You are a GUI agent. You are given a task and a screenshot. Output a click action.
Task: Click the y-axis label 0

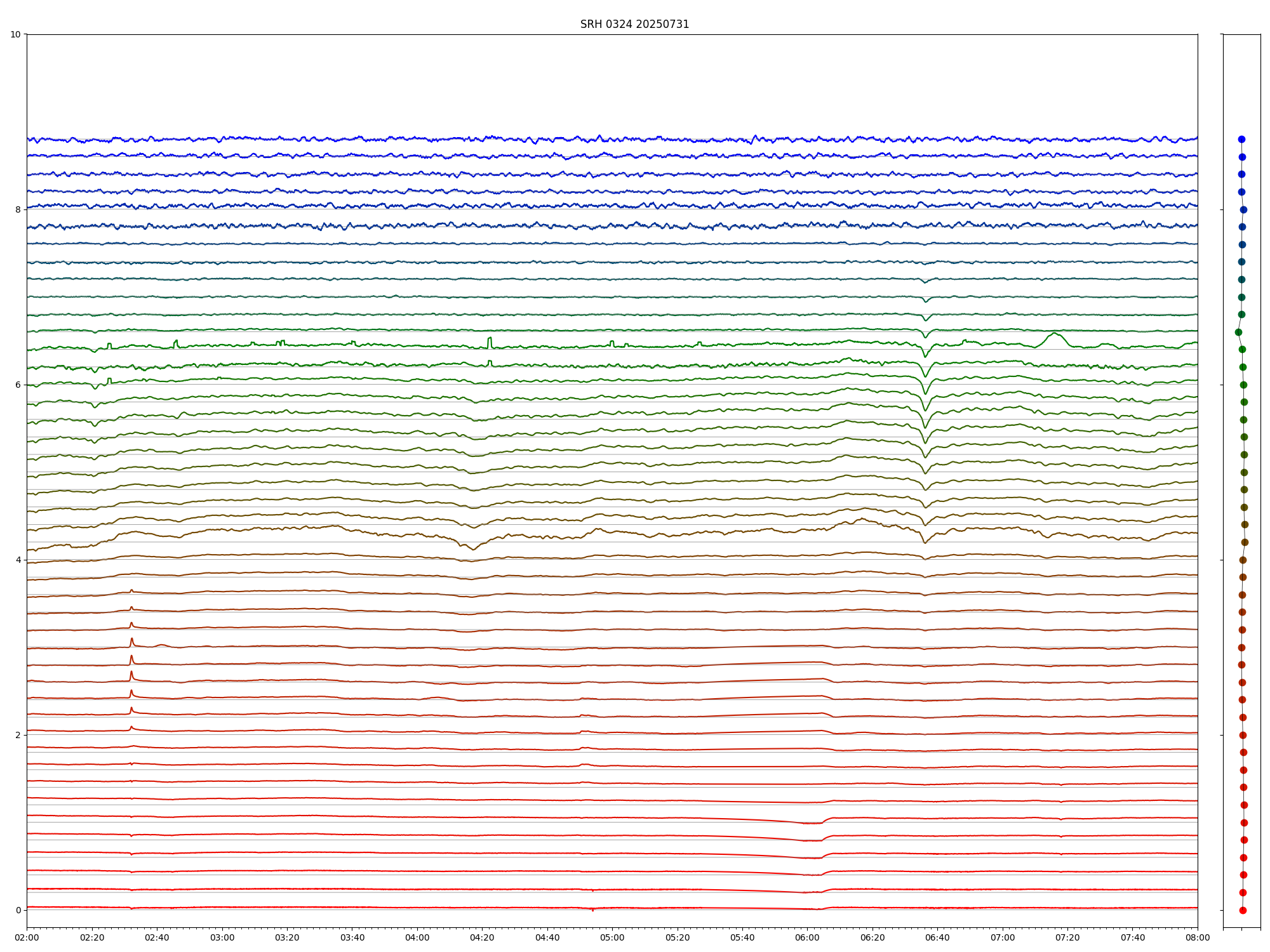(18, 910)
